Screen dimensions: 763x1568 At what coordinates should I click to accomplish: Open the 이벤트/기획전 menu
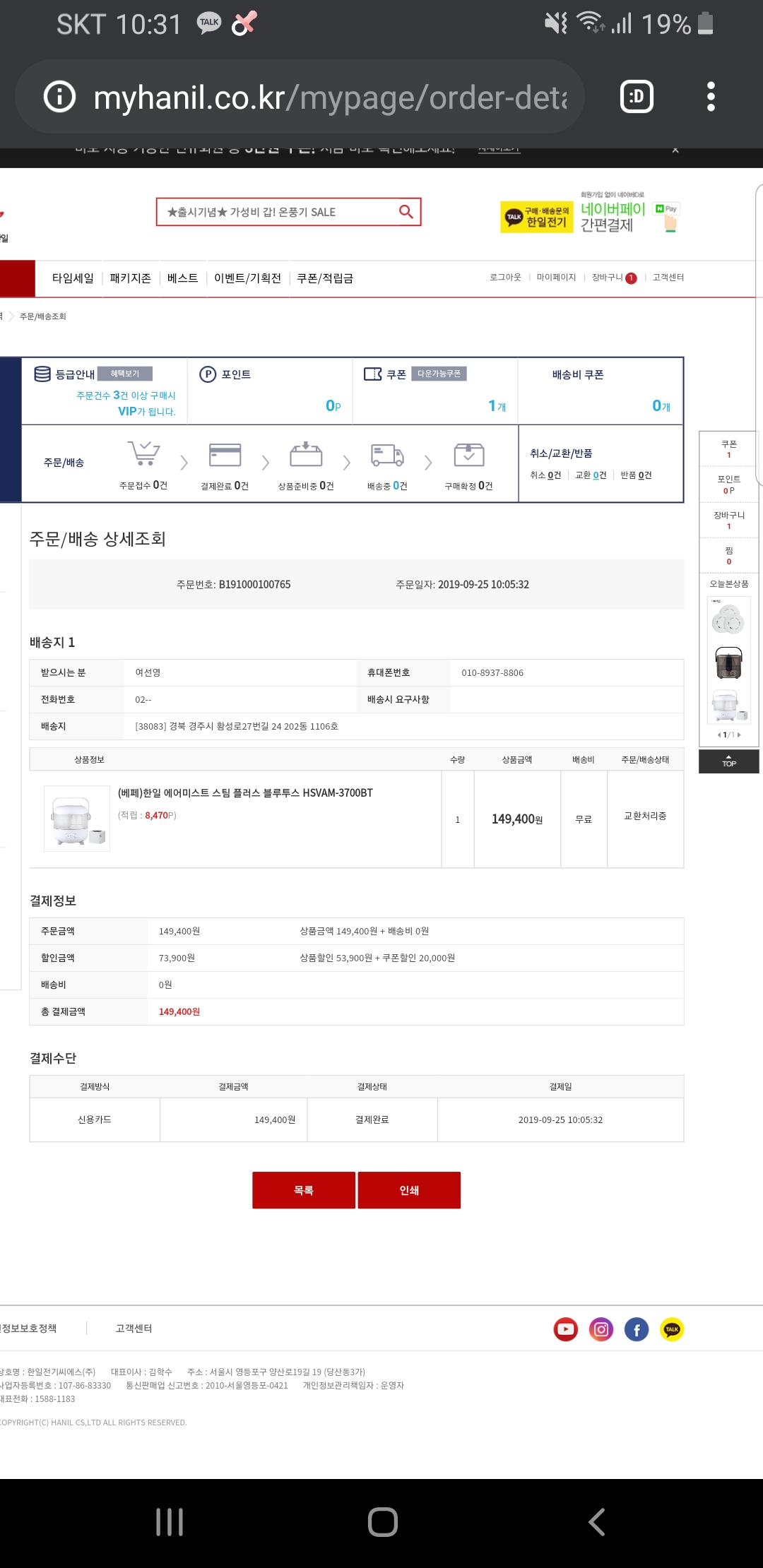click(x=247, y=278)
